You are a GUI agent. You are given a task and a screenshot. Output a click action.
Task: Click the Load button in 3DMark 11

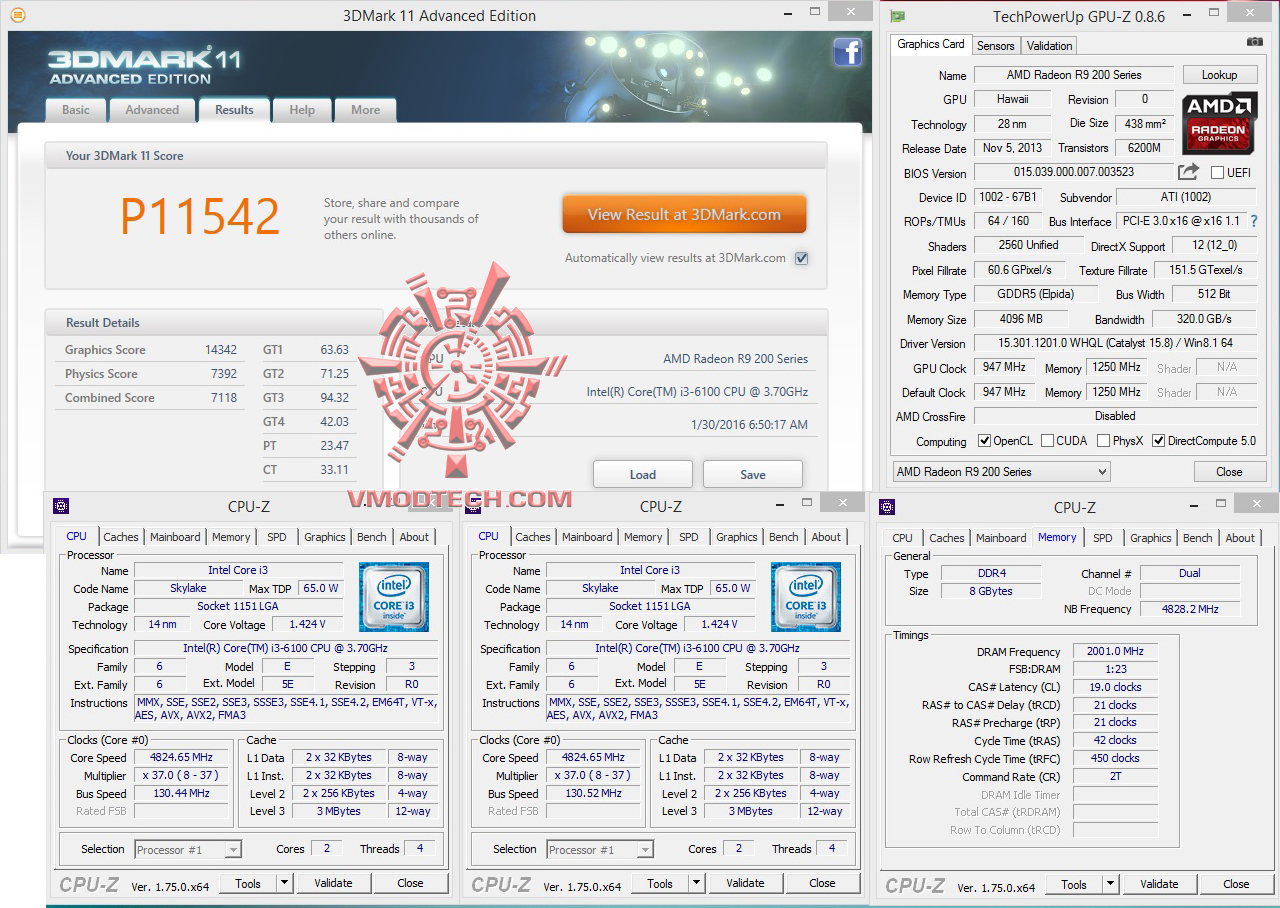click(x=643, y=475)
